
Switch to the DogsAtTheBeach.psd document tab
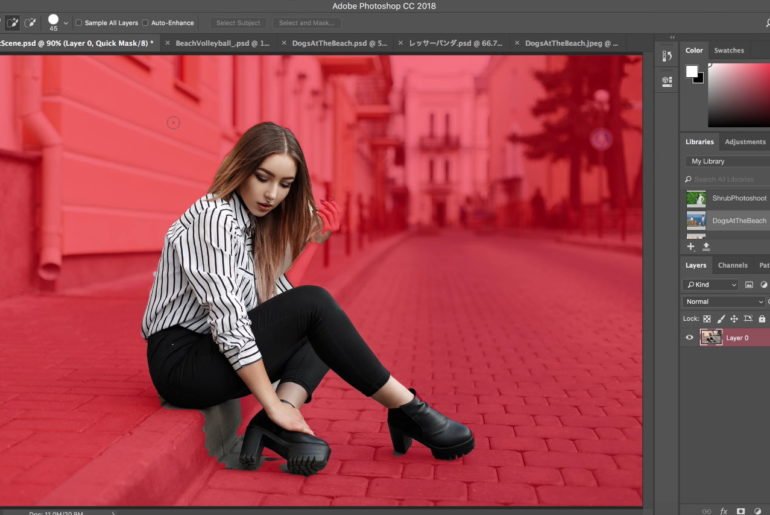339,43
